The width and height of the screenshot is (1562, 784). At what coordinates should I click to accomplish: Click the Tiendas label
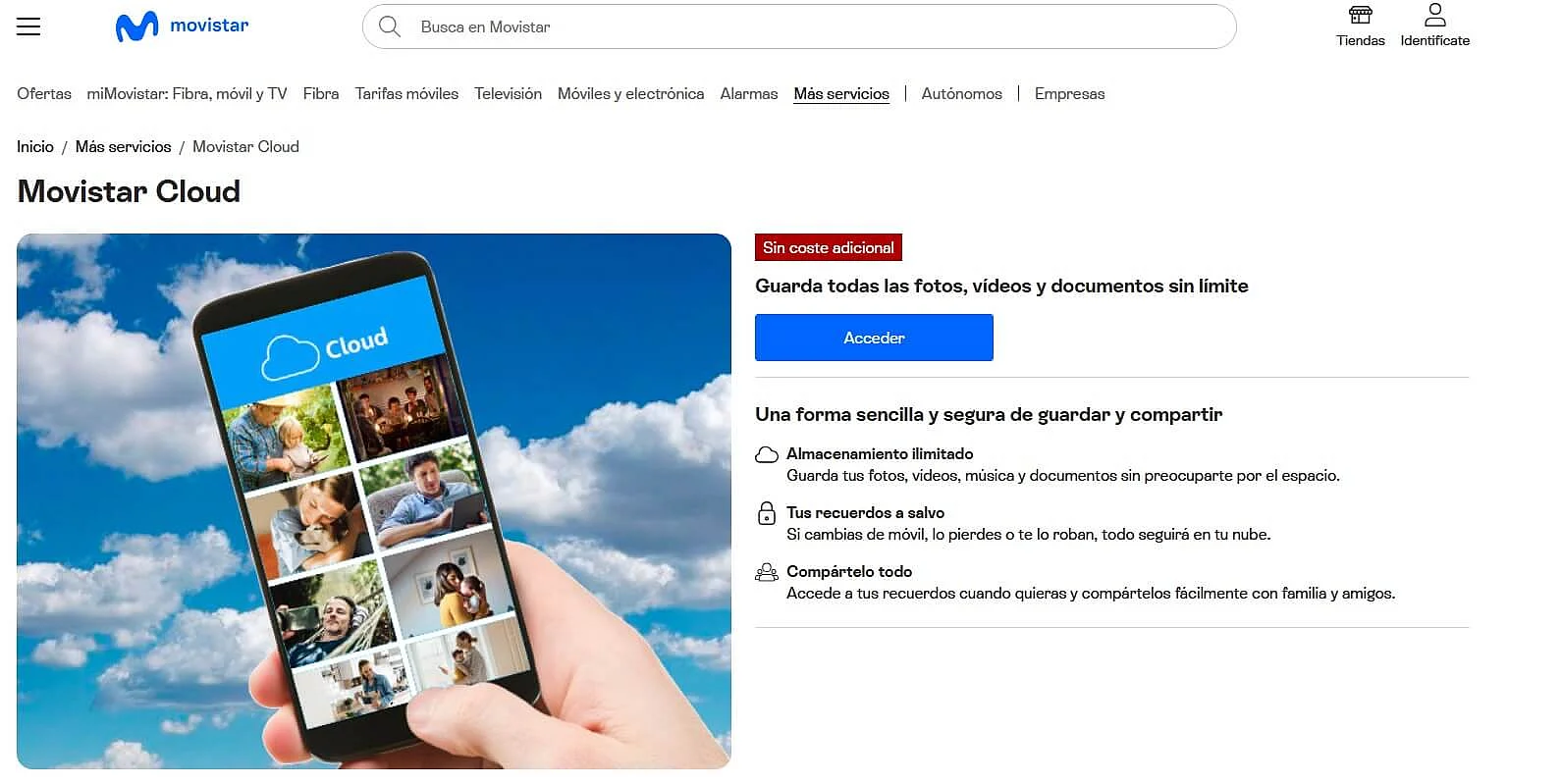pyautogui.click(x=1360, y=40)
